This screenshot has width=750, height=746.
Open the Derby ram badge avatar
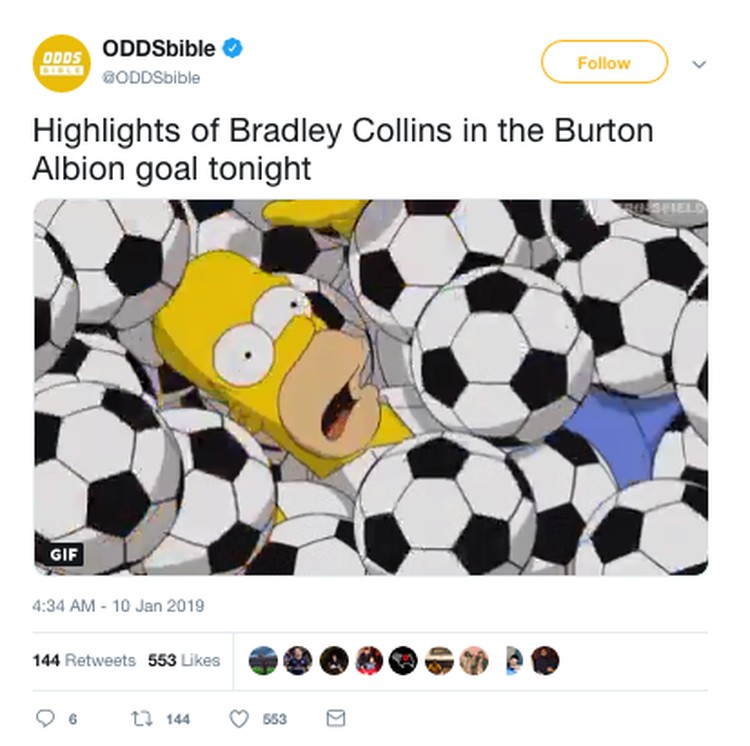tap(403, 660)
